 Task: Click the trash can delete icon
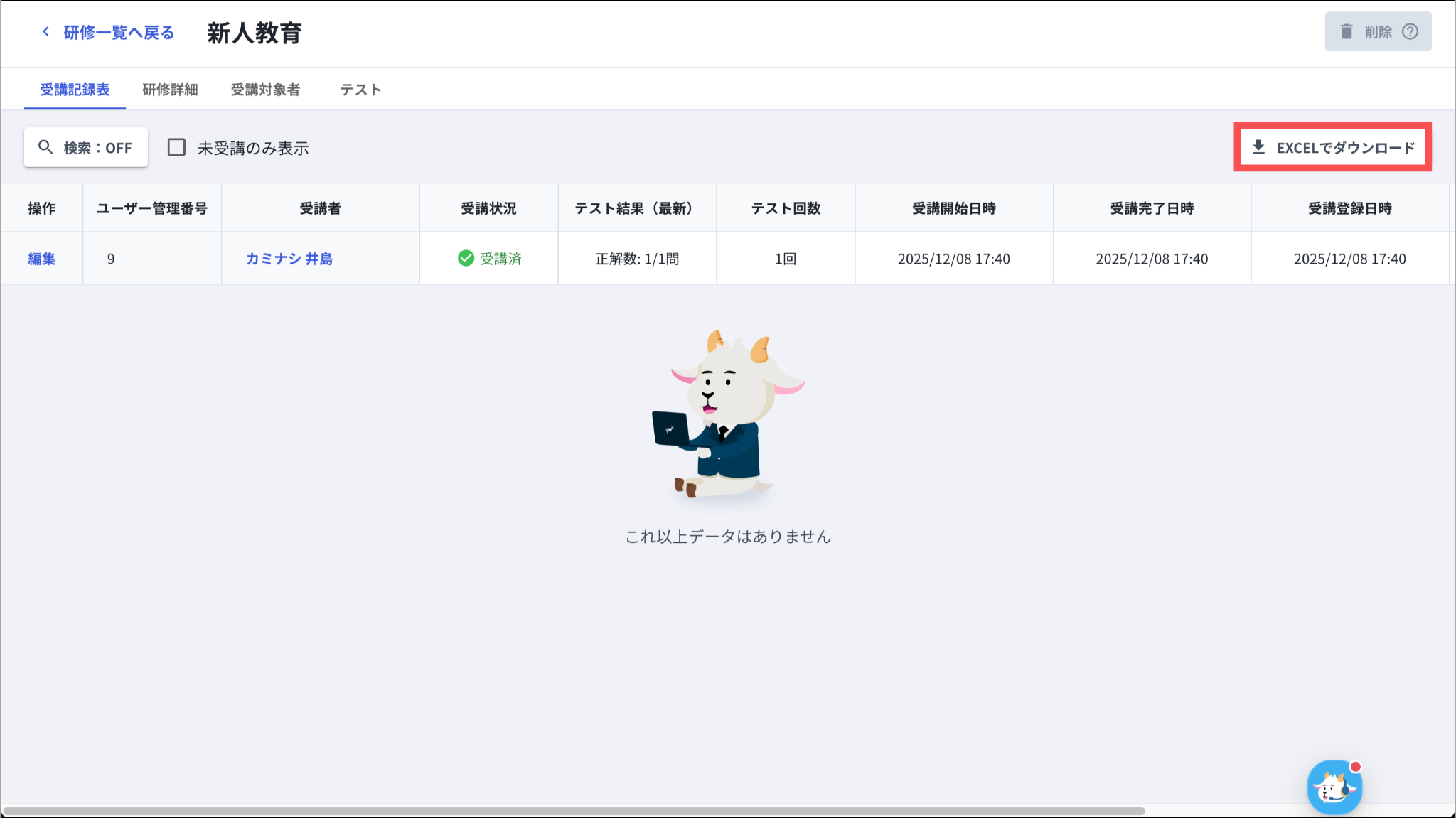1346,32
